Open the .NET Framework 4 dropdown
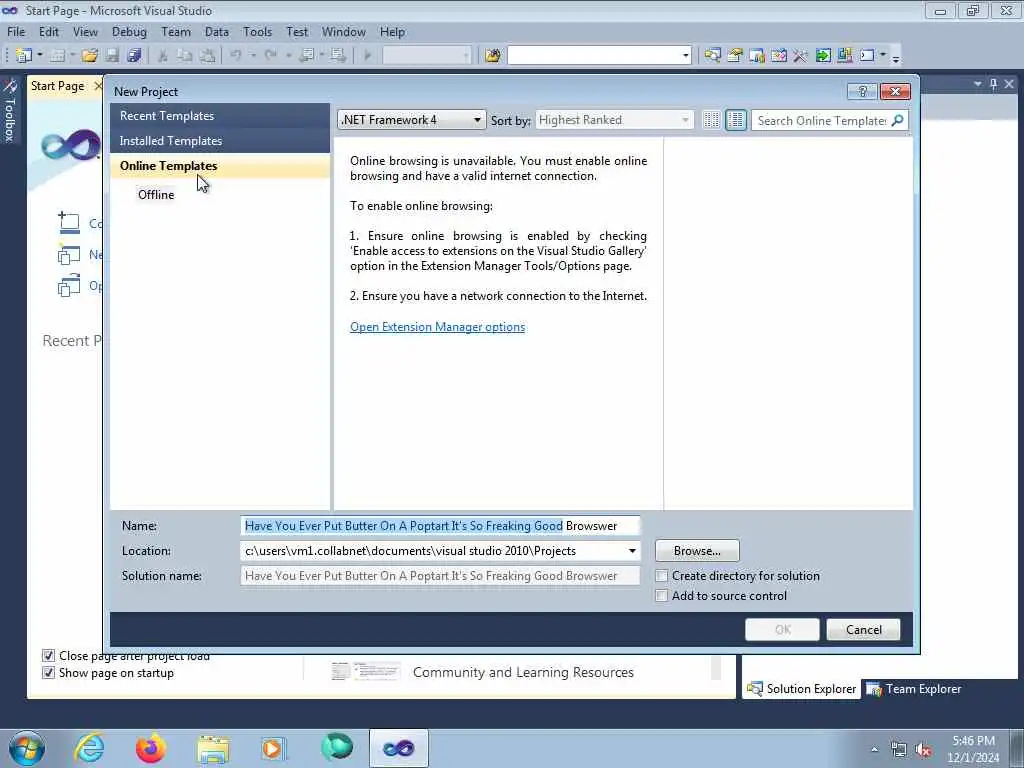Screen dimensions: 1024x768 click(x=411, y=120)
